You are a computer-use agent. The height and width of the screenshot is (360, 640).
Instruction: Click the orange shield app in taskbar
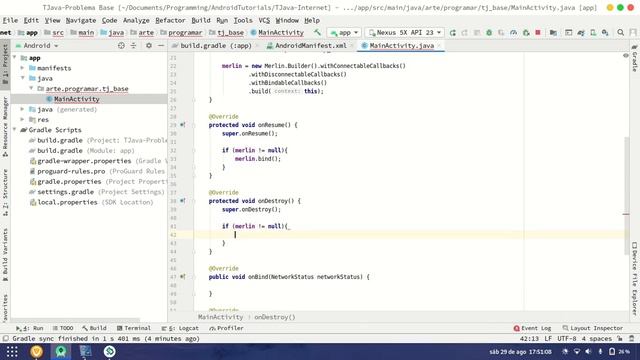[36, 351]
